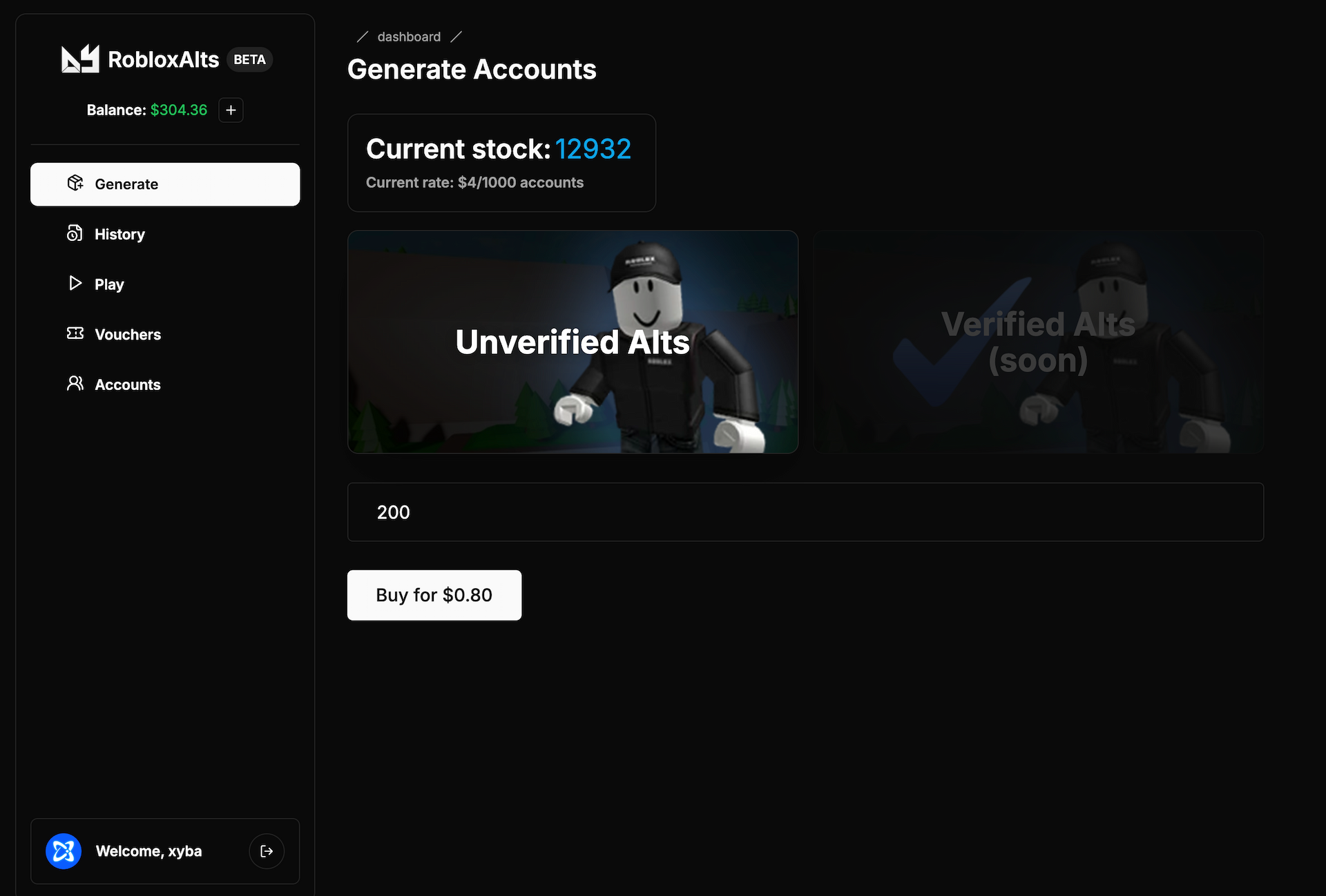This screenshot has width=1326, height=896.
Task: Focus the quantity field showing 200
Action: [x=805, y=512]
